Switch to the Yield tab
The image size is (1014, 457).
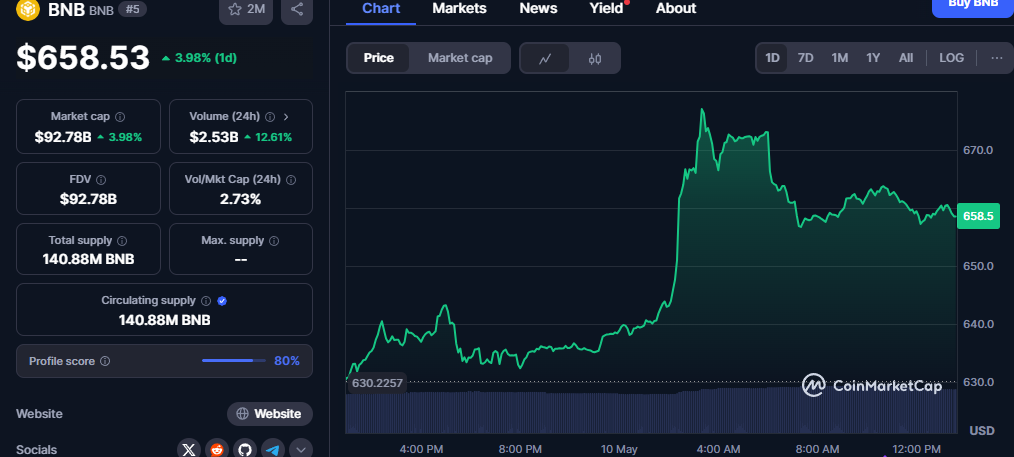pos(607,9)
